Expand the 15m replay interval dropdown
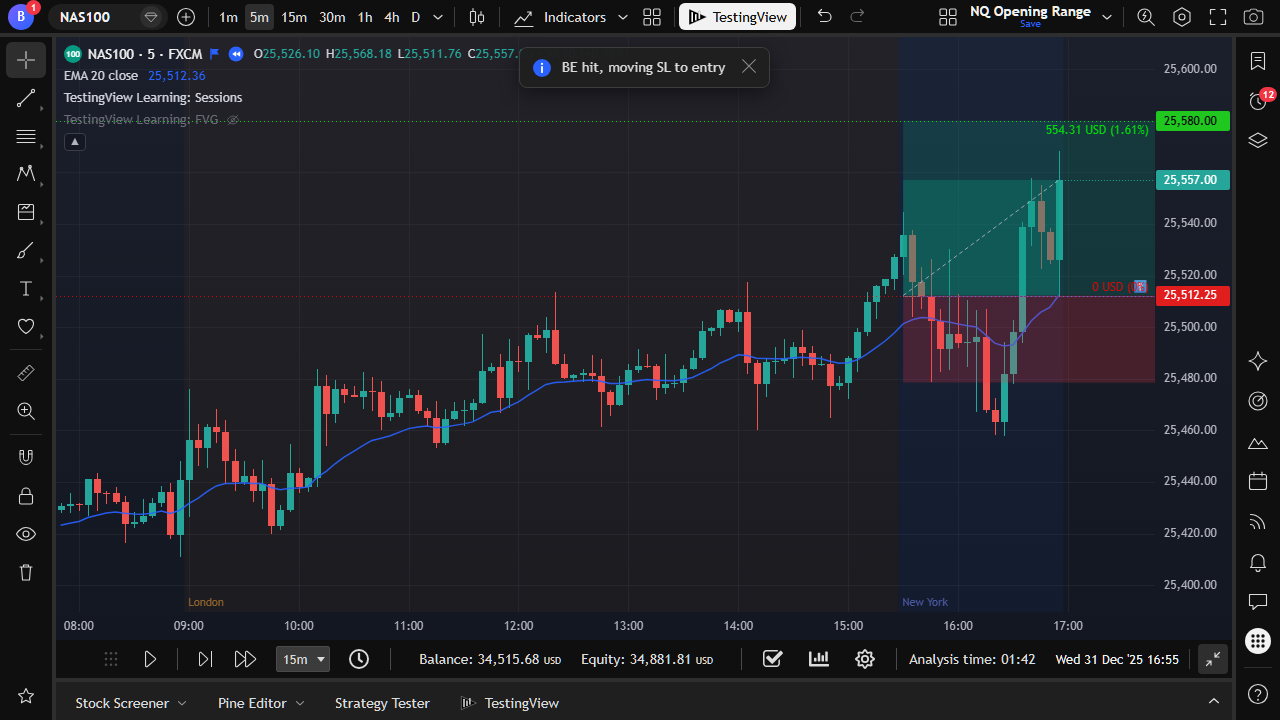The image size is (1280, 720). click(304, 659)
